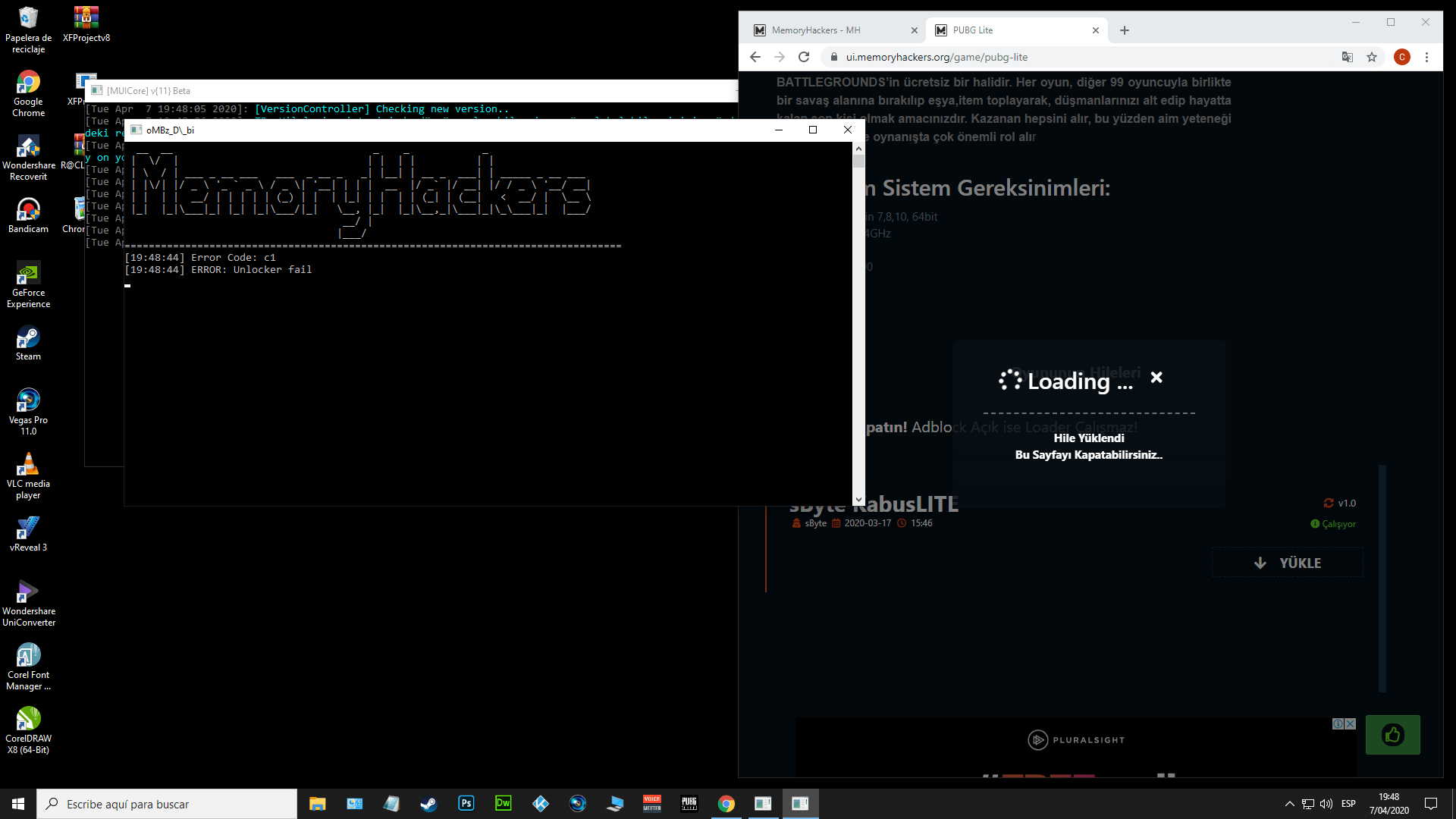Launch VLC media player desktop icon

point(28,476)
